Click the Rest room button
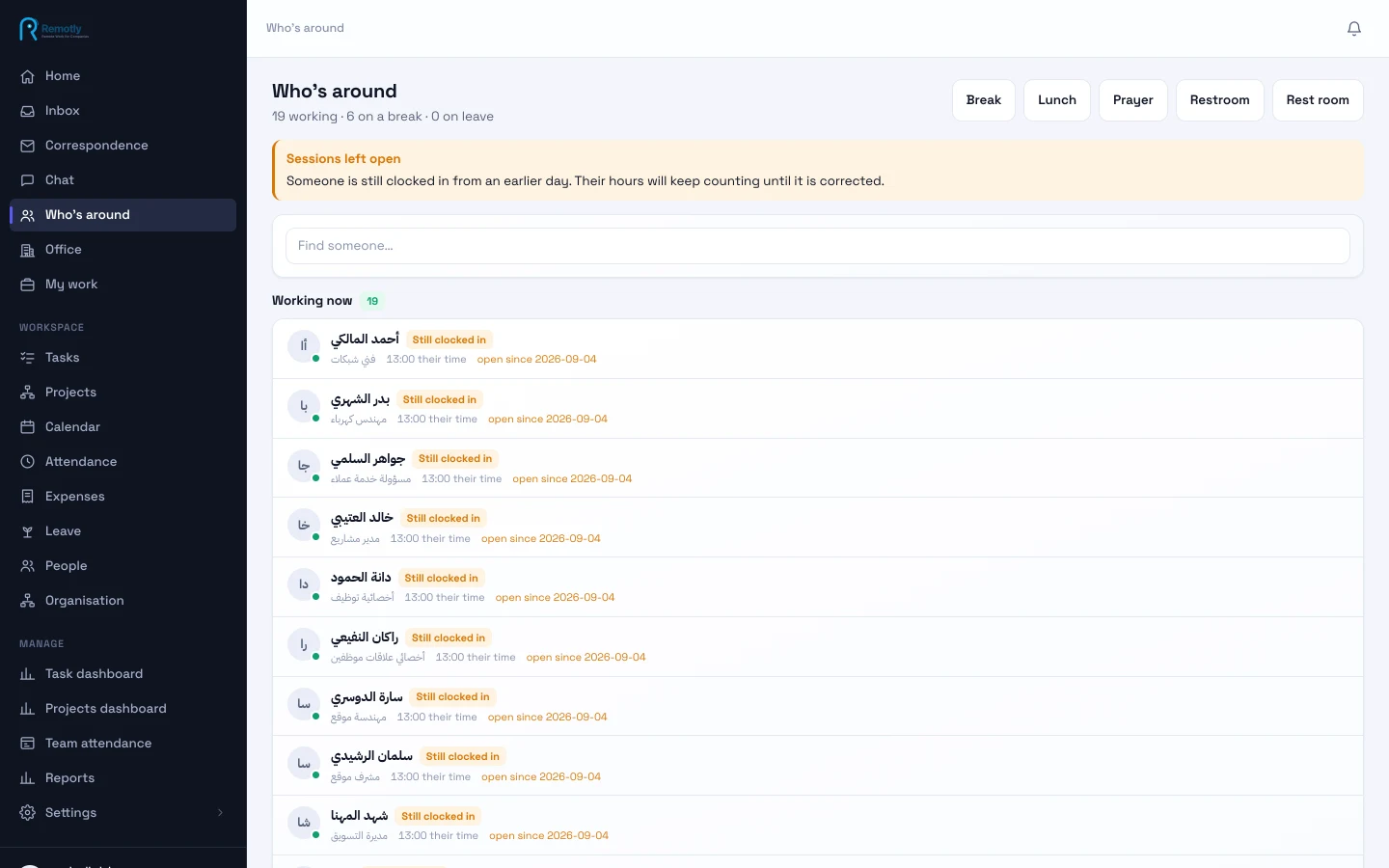This screenshot has width=1389, height=868. [1318, 100]
